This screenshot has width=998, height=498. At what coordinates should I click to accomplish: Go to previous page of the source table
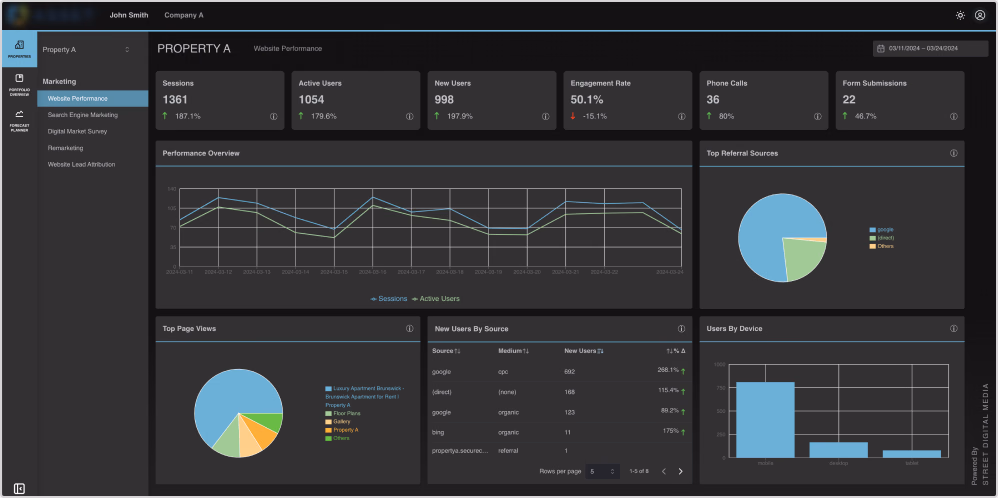[664, 471]
